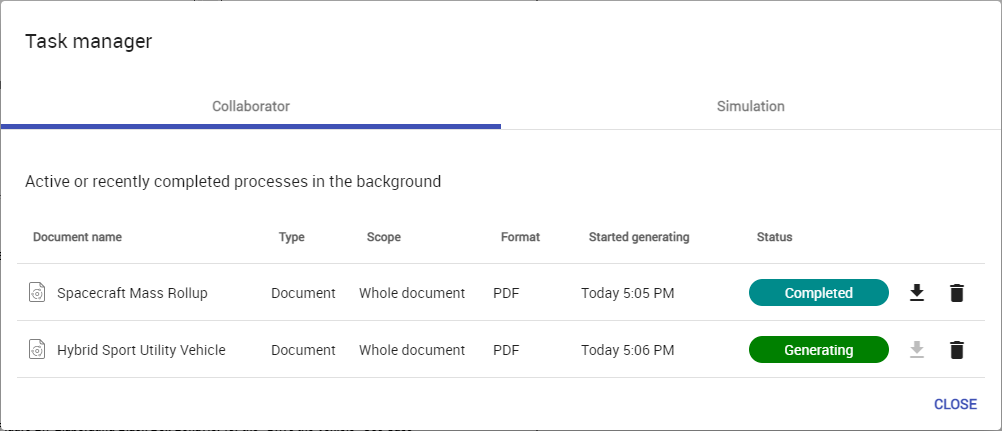Click the Document name column header
The height and width of the screenshot is (431, 1002).
pyautogui.click(x=77, y=237)
